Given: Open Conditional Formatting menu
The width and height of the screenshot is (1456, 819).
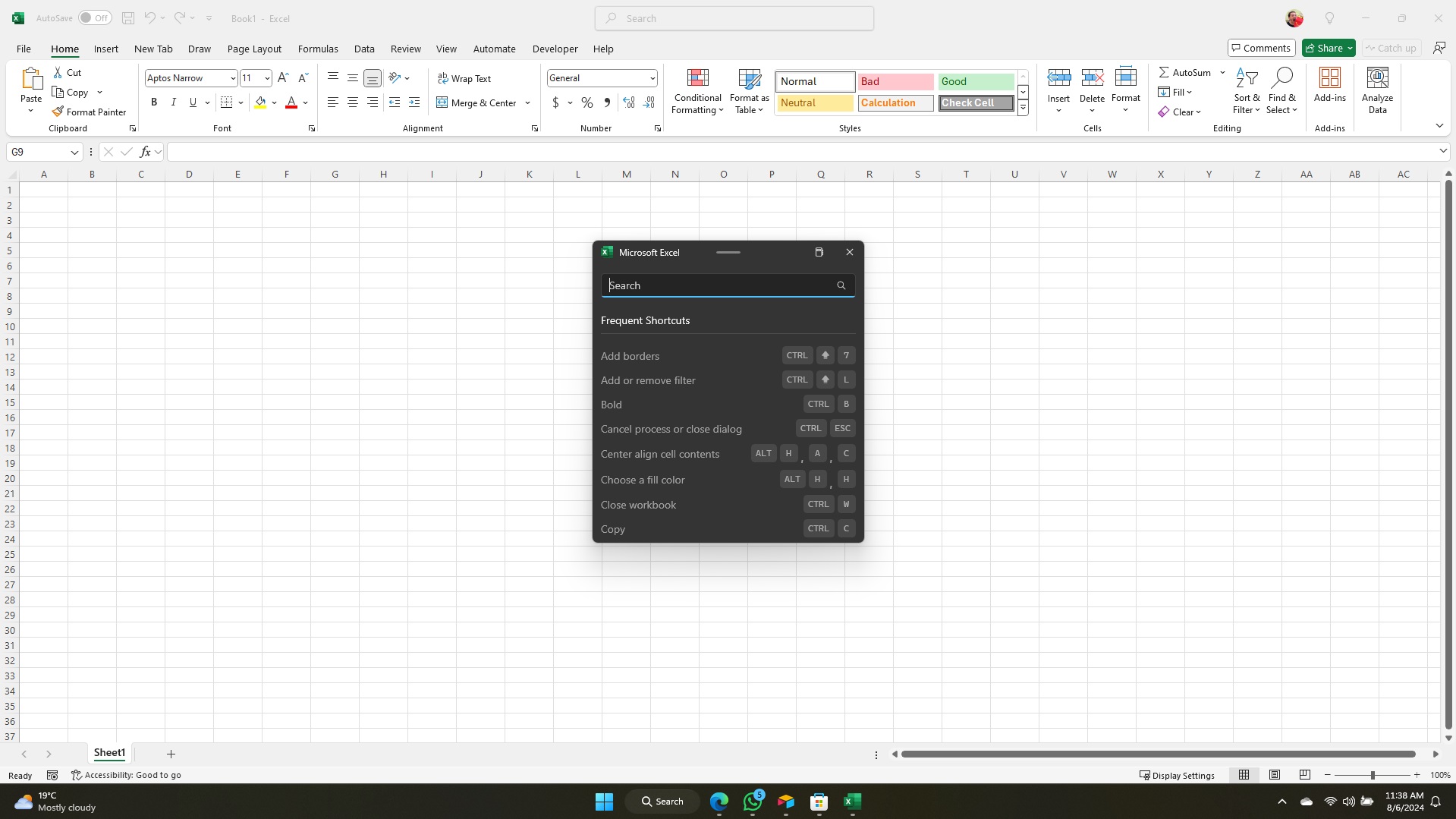Looking at the screenshot, I should [698, 92].
